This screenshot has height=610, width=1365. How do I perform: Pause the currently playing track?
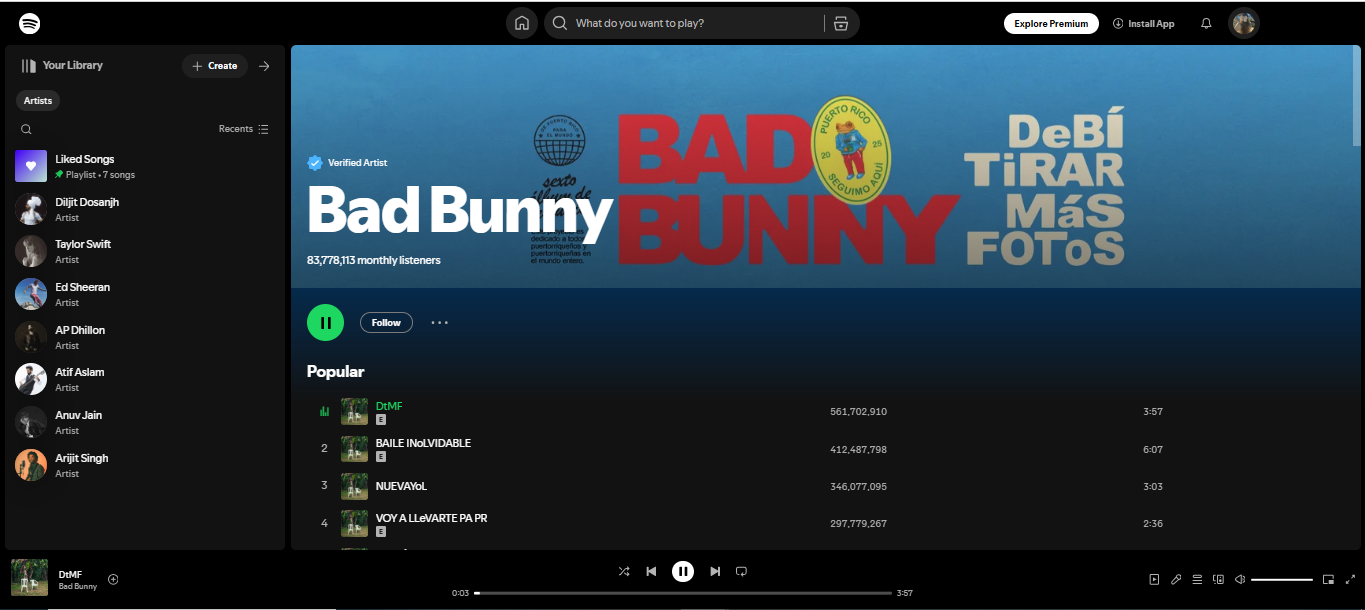click(683, 571)
